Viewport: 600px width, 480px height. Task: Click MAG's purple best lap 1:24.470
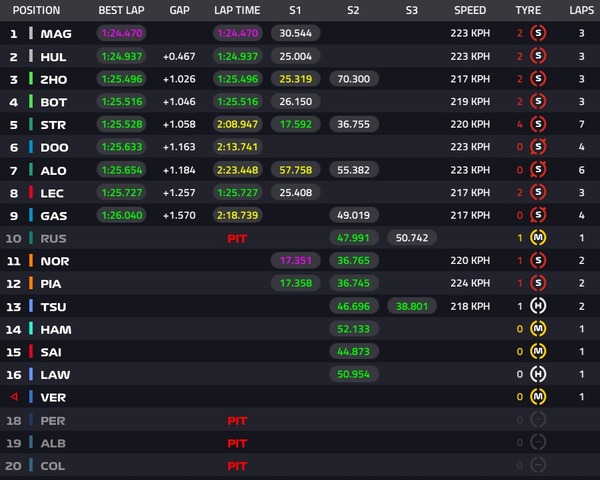(x=121, y=34)
